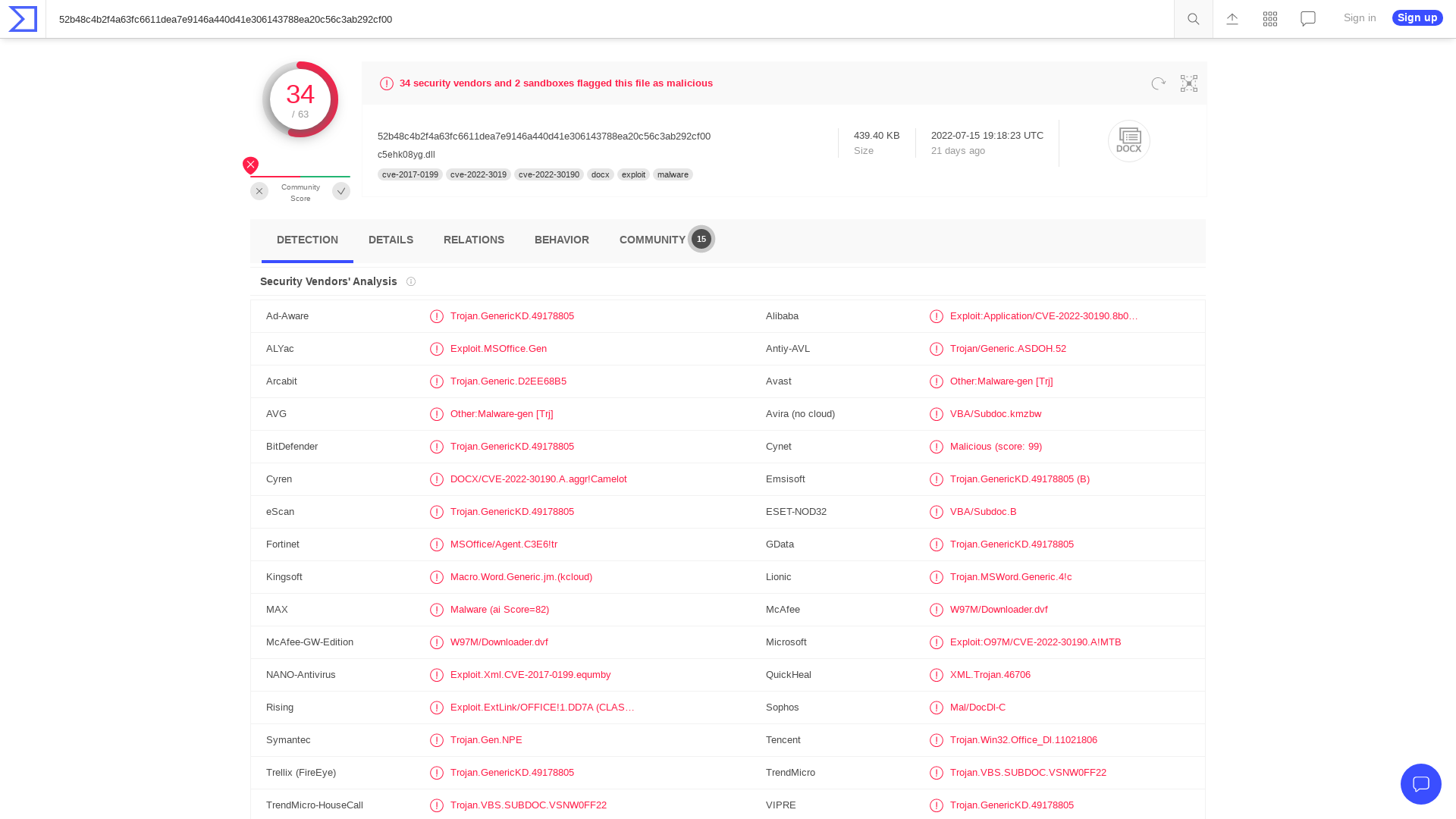Screen dimensions: 1456x819
Task: Click VBA/Subdoc.kmzbw detection name
Action: coord(996,414)
